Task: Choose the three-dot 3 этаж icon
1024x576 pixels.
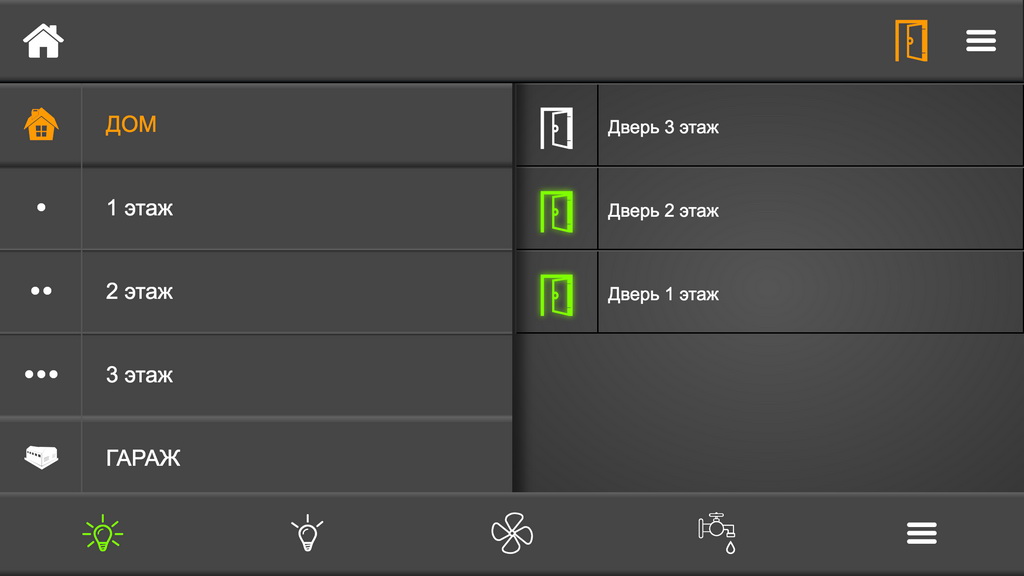Action: point(41,374)
